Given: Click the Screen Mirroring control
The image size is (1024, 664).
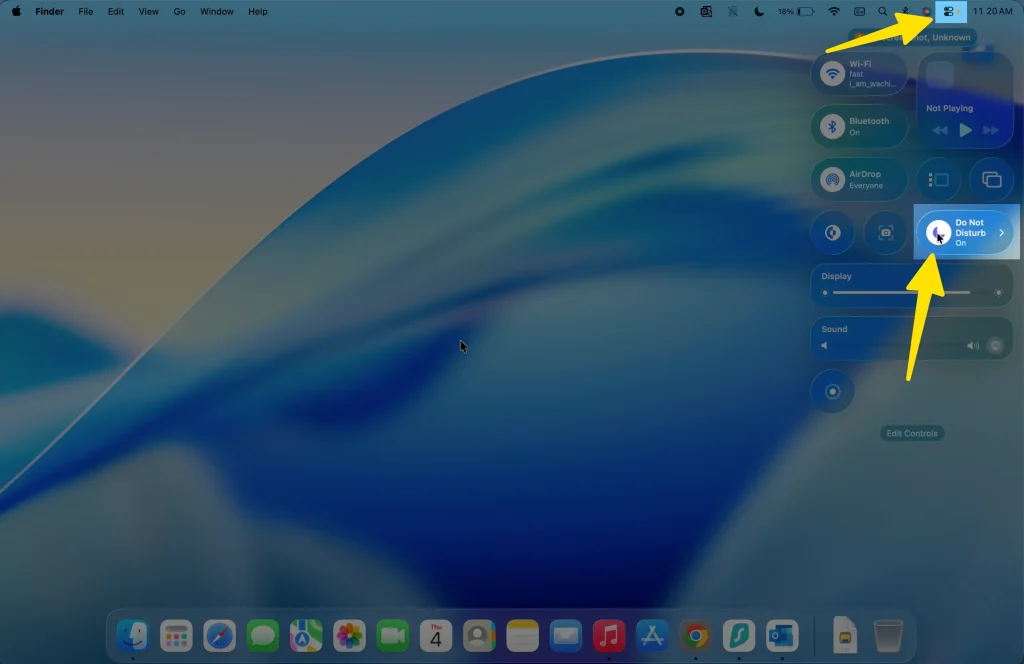Looking at the screenshot, I should pos(992,180).
